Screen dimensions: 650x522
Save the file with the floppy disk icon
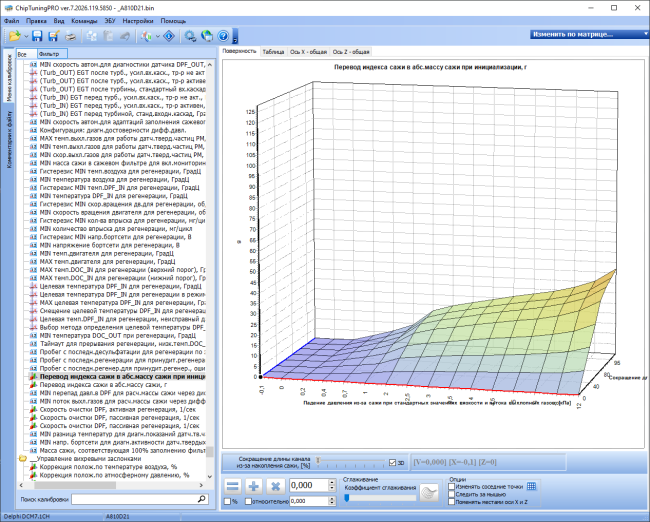[x=37, y=36]
